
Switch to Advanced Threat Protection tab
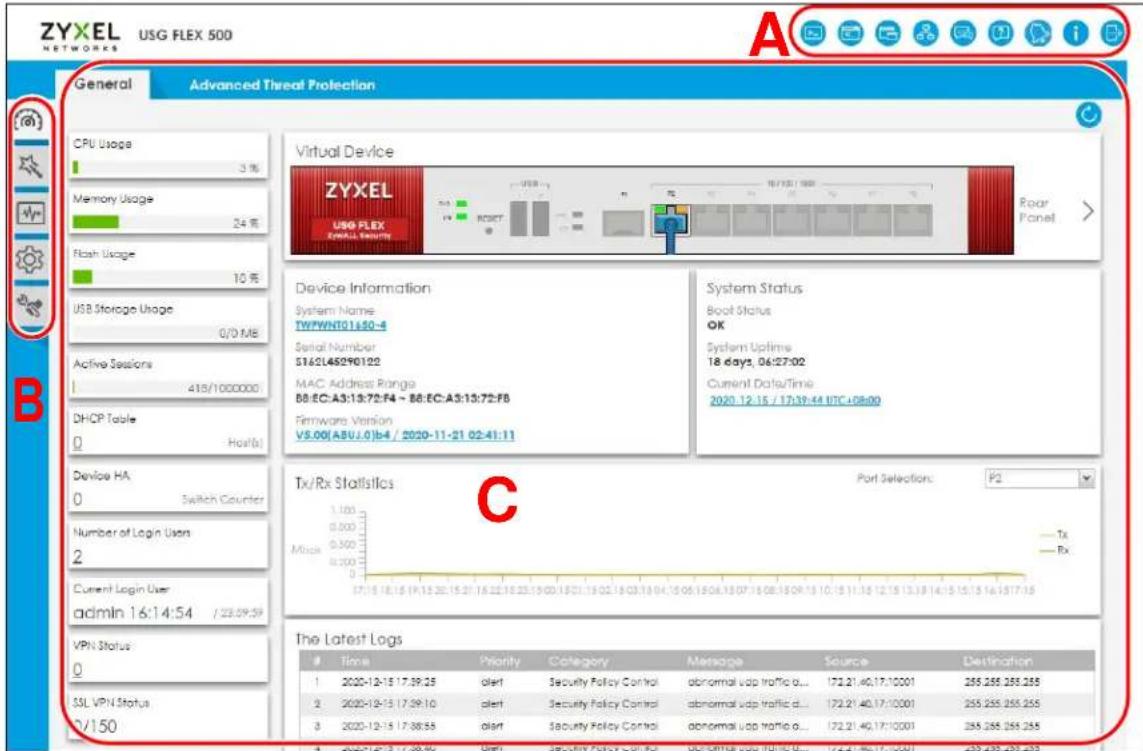coord(282,85)
